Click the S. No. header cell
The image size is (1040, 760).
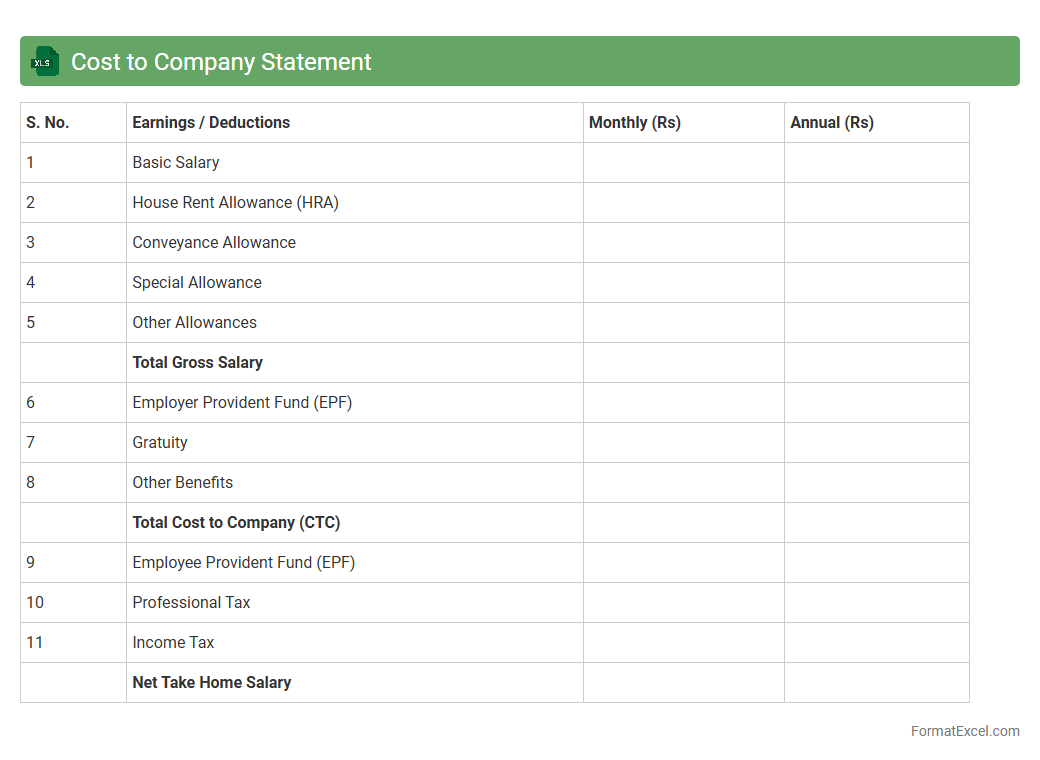pos(73,122)
